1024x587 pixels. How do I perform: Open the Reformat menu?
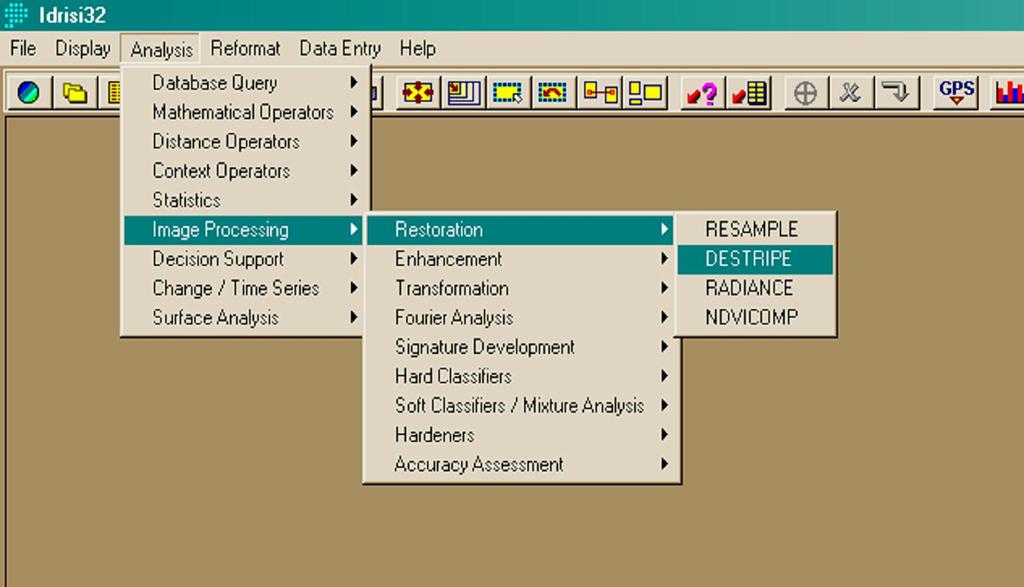pos(245,48)
